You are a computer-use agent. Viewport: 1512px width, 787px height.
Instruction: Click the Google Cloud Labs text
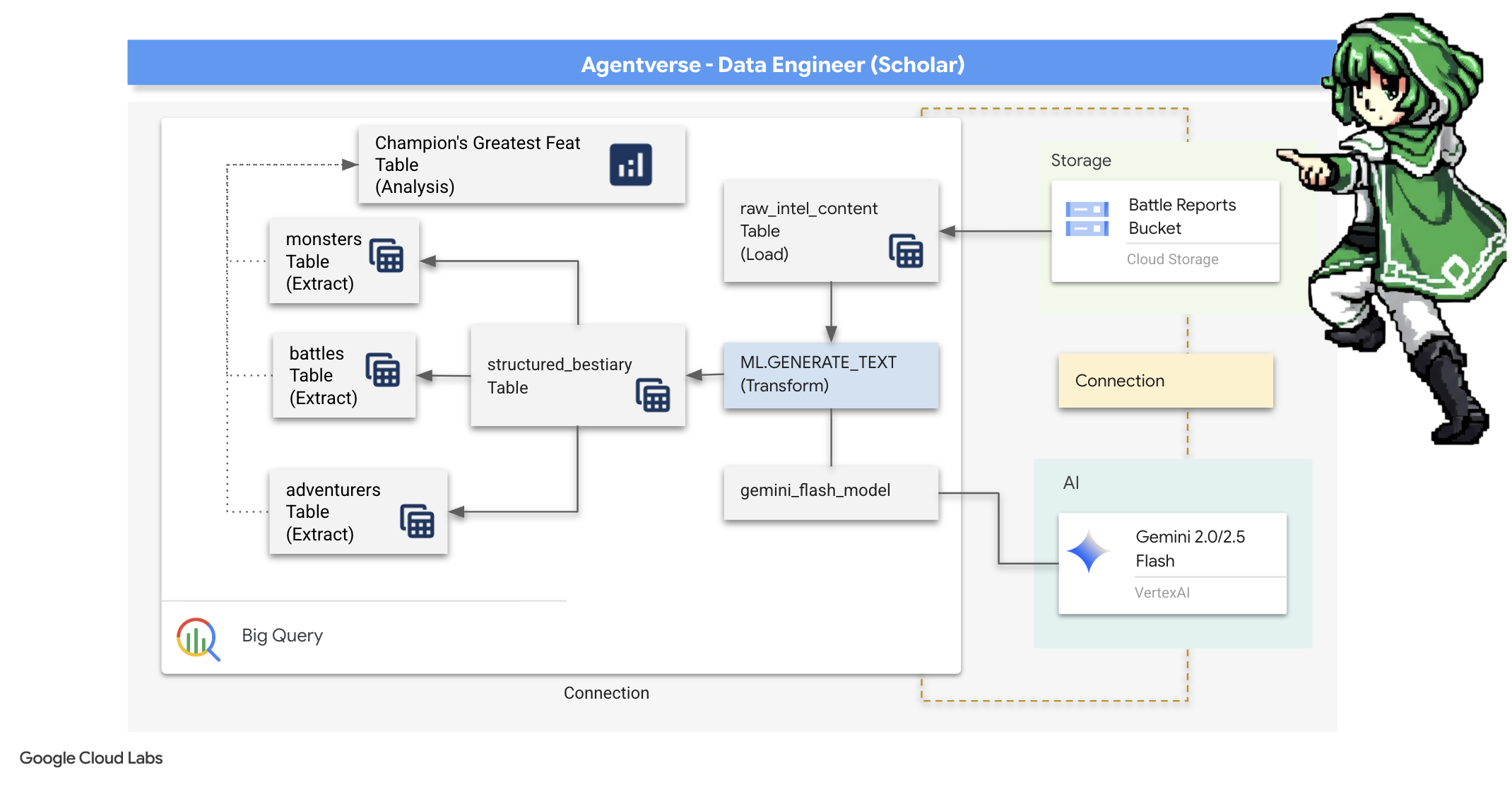pyautogui.click(x=91, y=758)
